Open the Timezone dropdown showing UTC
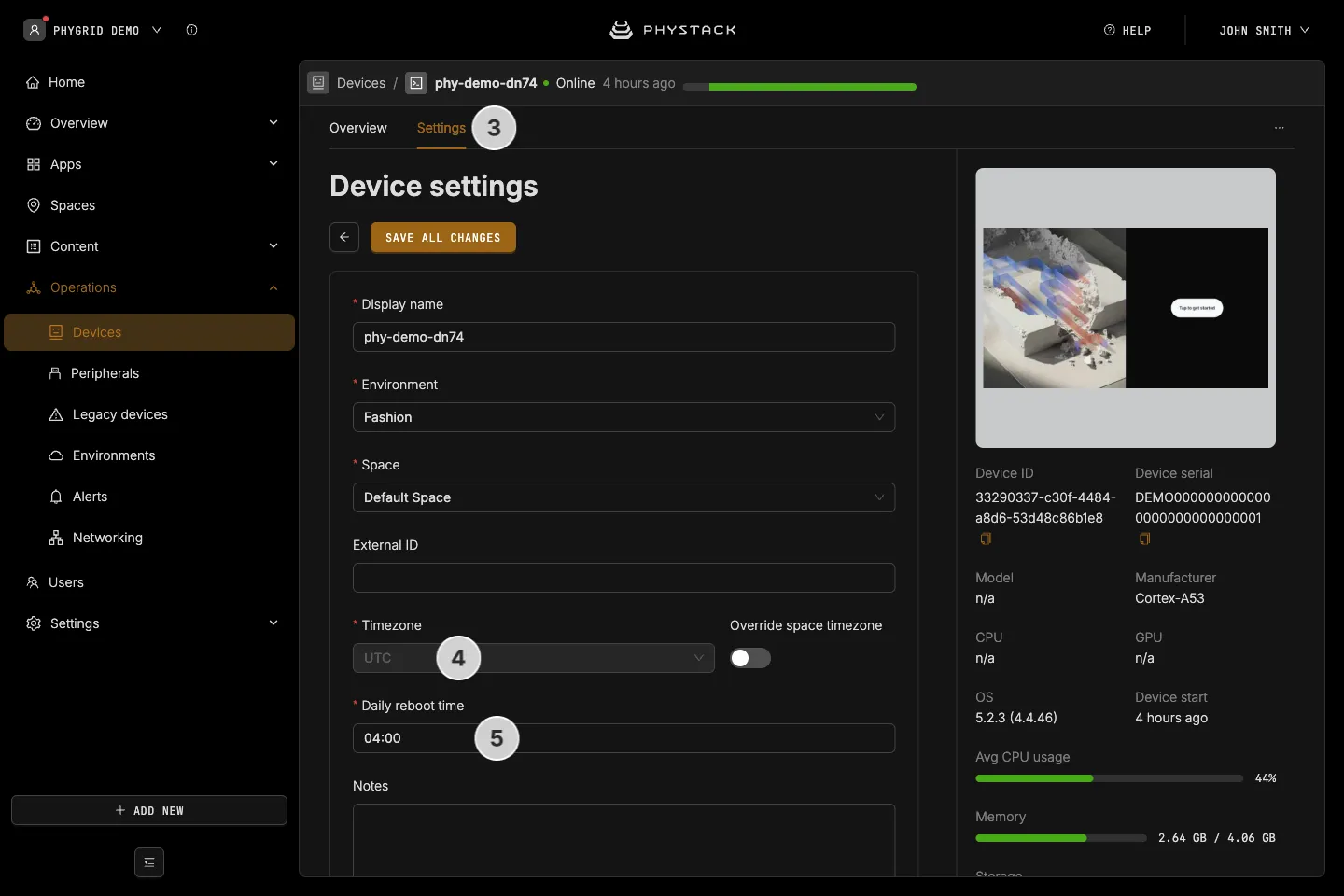 click(x=534, y=658)
